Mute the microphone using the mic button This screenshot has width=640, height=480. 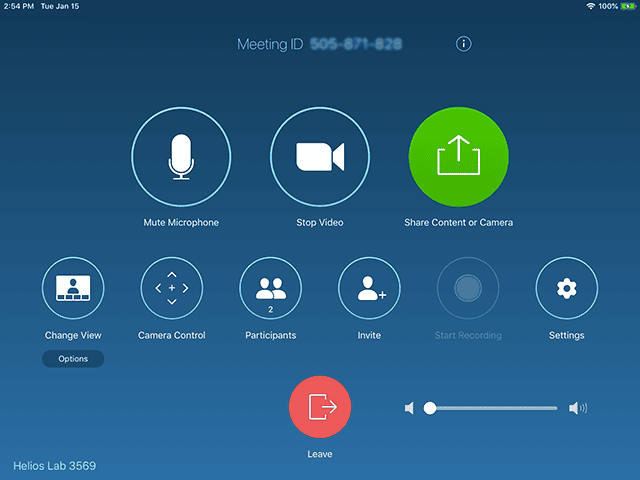[x=181, y=157]
